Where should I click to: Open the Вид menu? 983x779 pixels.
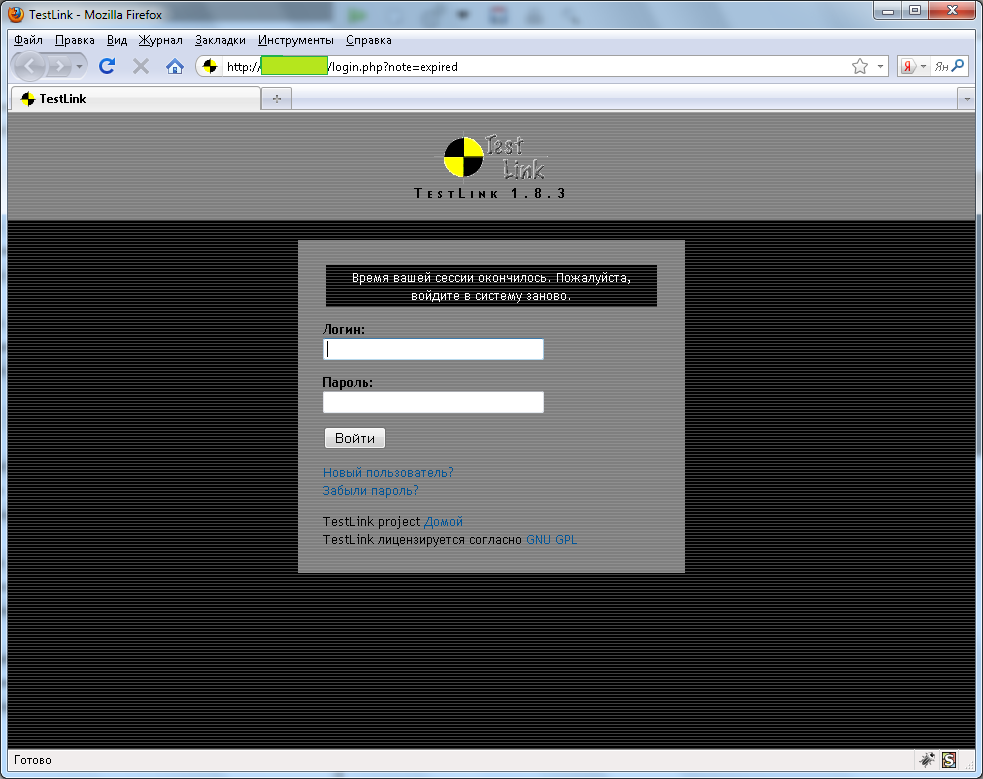[117, 40]
